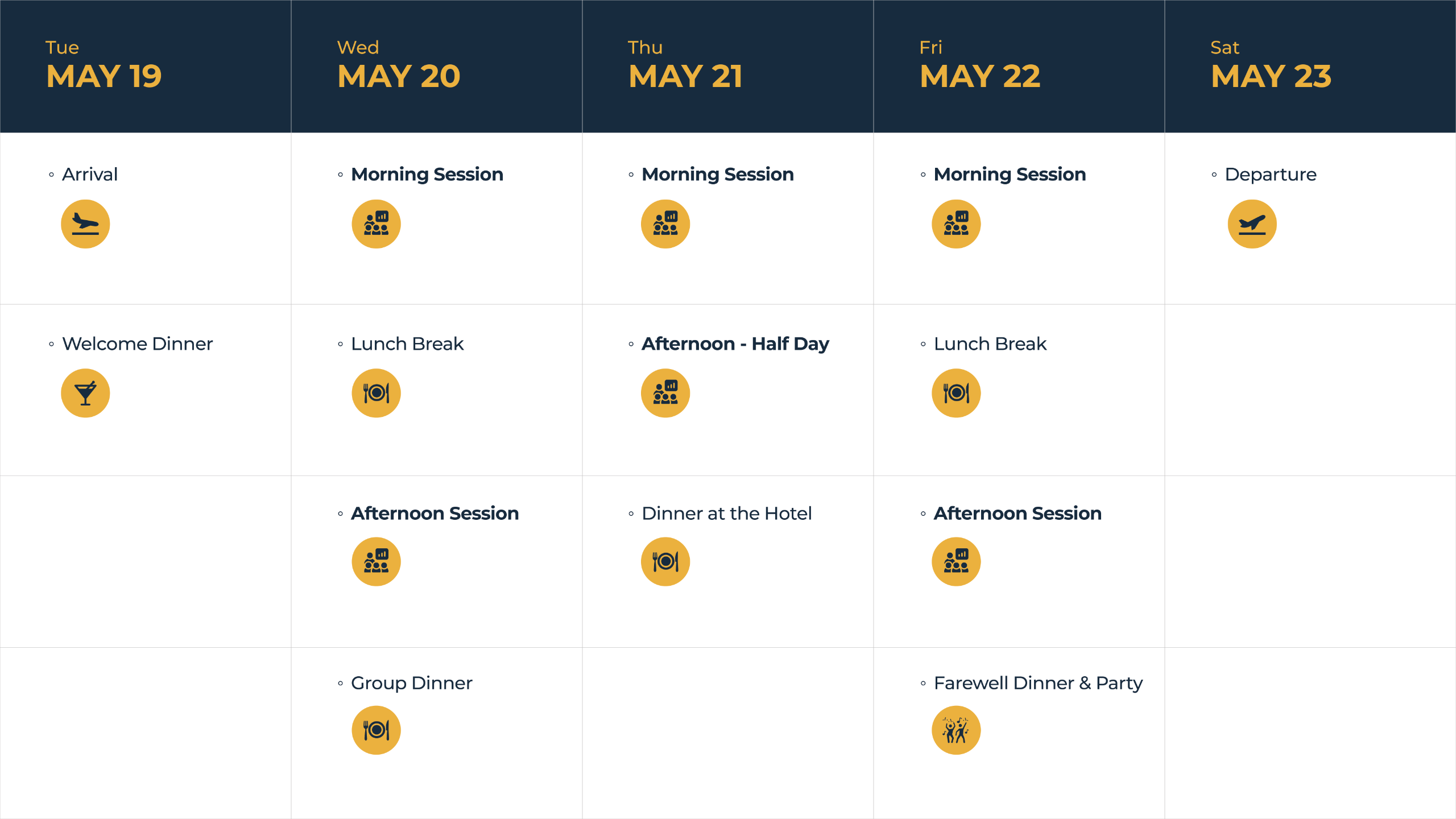
Task: Click the Afternoon - Half Day label
Action: click(x=735, y=344)
